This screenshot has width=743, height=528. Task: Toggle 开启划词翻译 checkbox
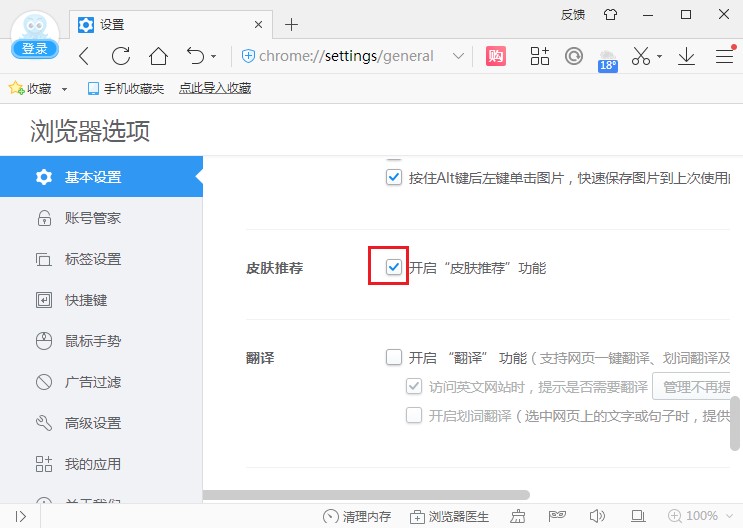pos(414,415)
